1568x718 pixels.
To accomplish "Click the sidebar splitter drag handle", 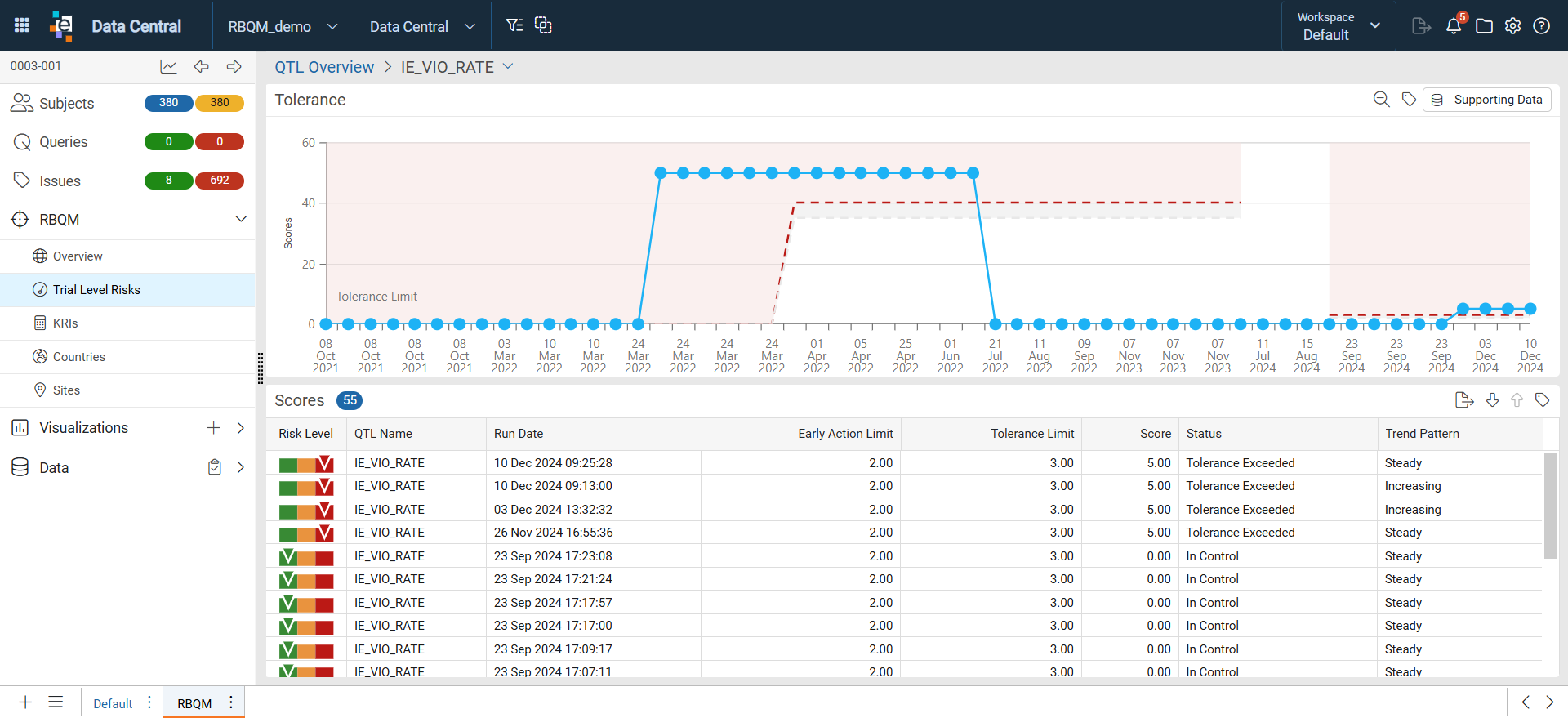I will [x=261, y=368].
